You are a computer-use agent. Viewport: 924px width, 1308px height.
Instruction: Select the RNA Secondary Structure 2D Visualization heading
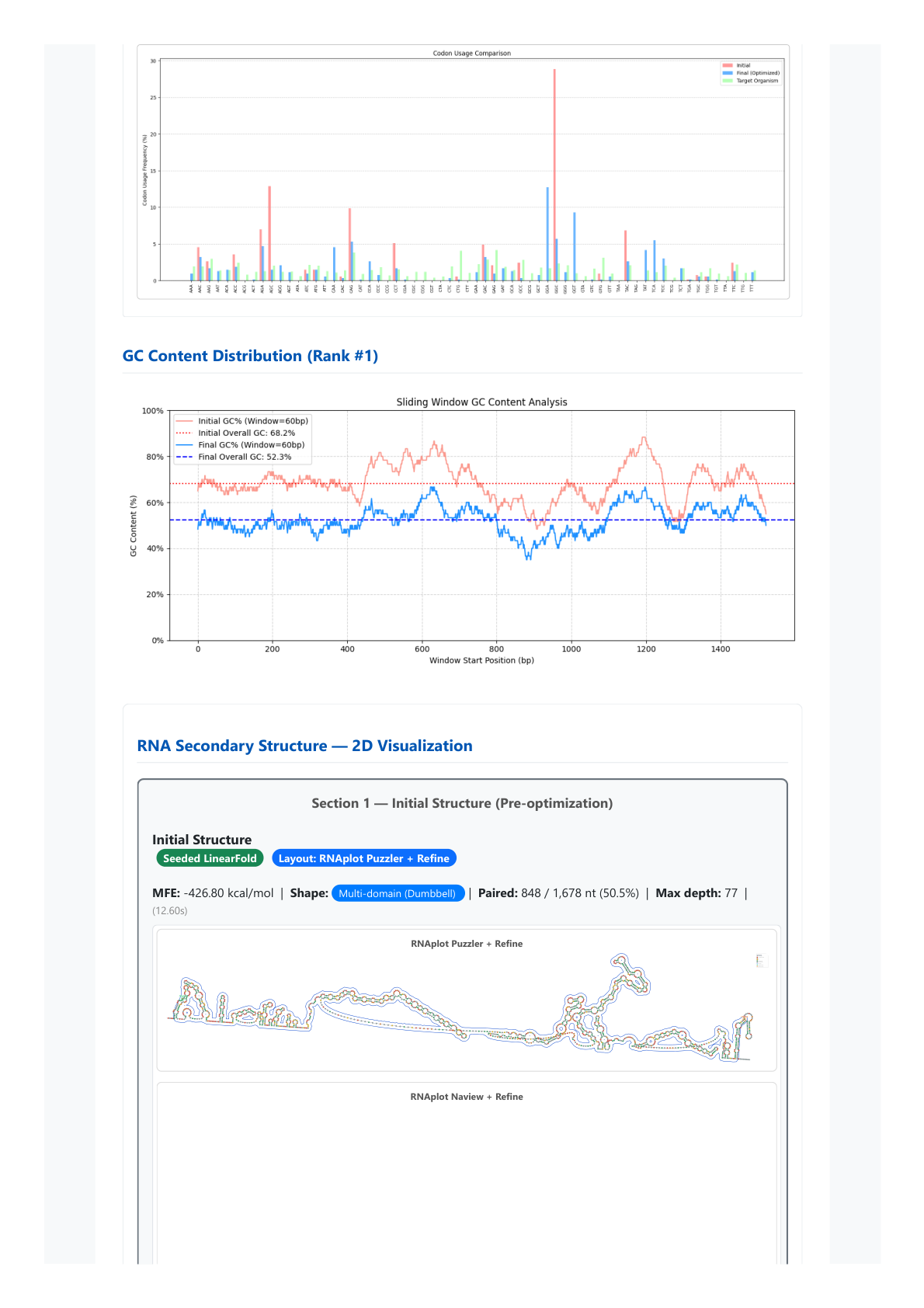[x=304, y=746]
